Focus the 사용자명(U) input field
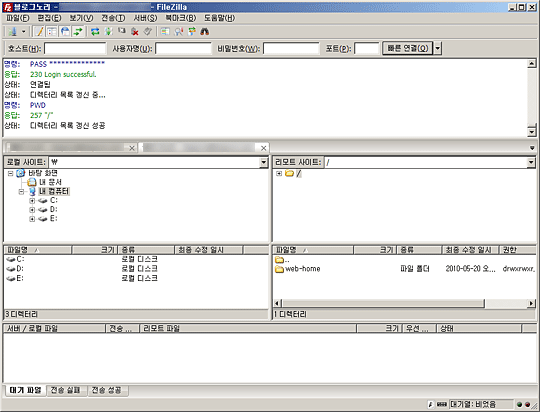540x412 pixels. 183,49
